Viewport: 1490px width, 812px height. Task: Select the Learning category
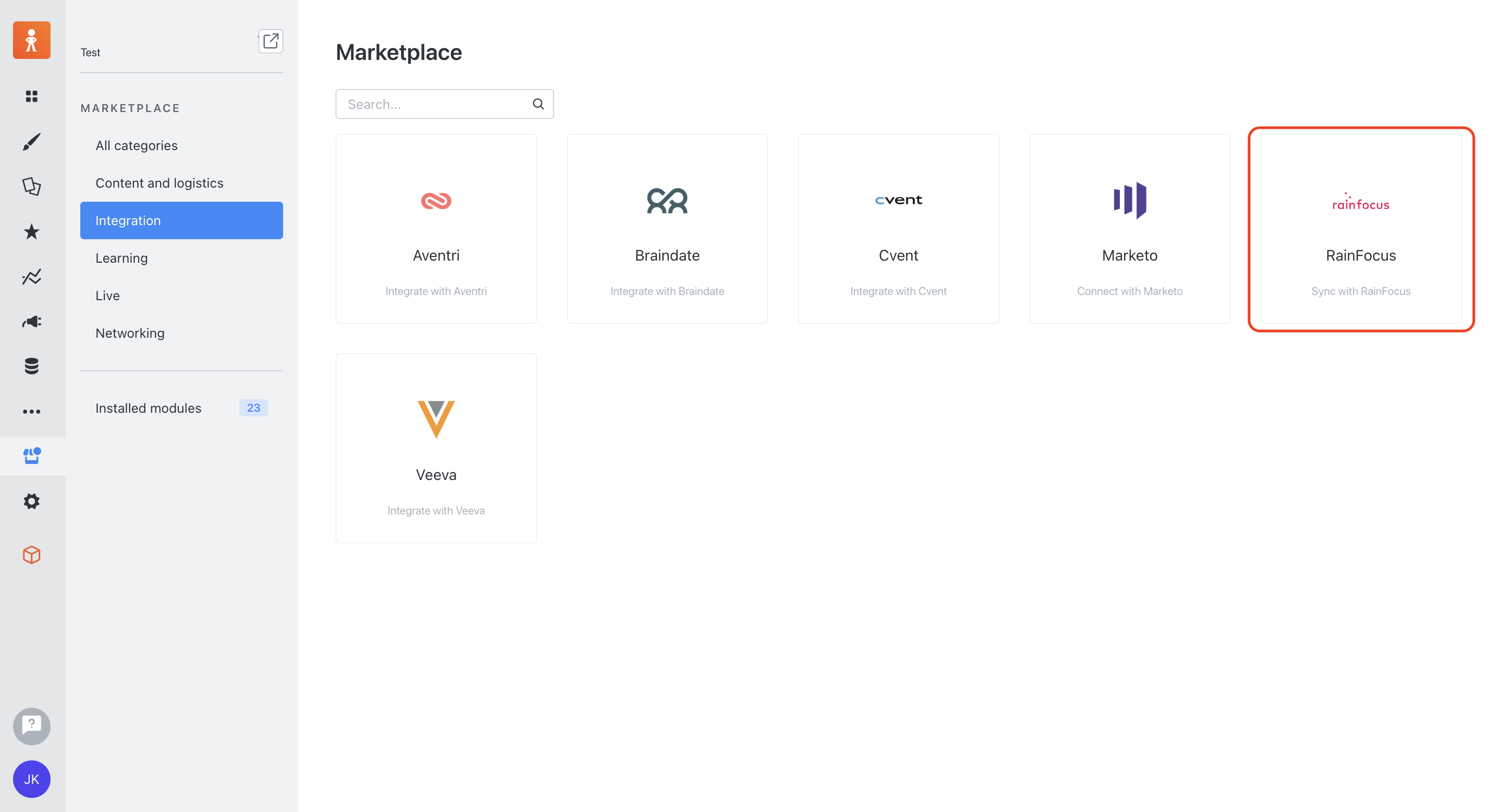[181, 258]
